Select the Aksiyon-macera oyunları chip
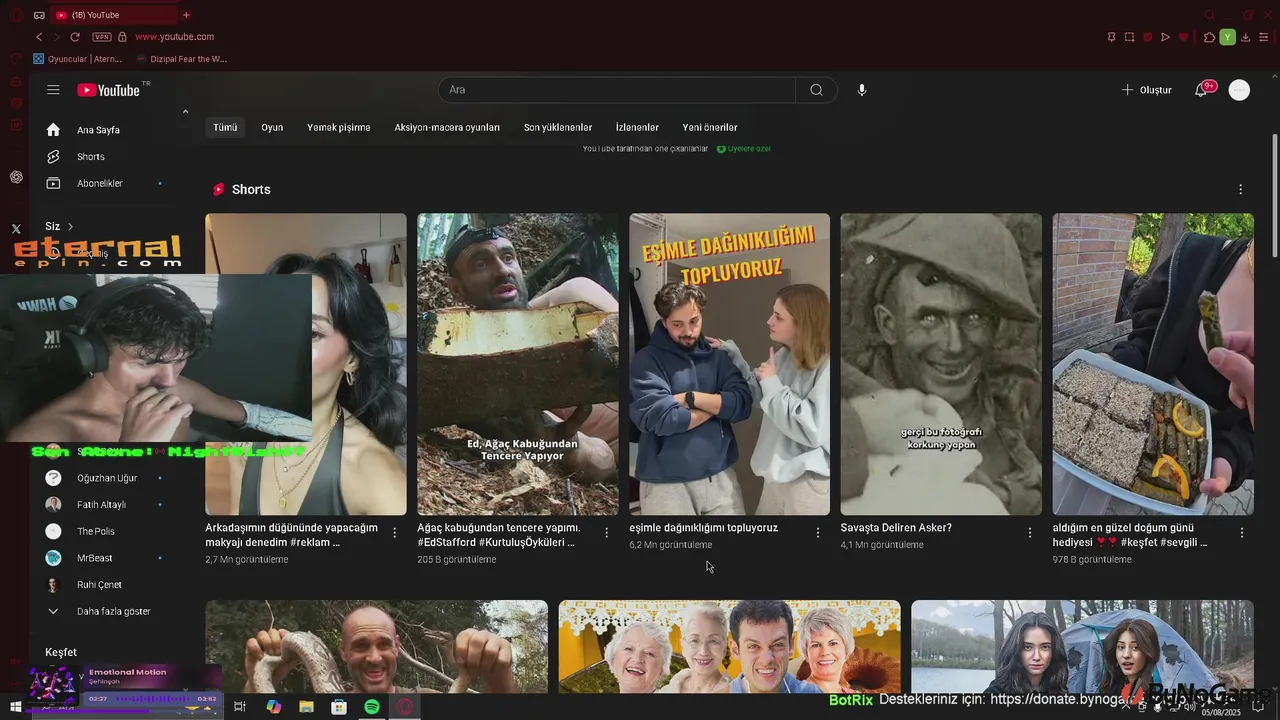 [x=447, y=128]
